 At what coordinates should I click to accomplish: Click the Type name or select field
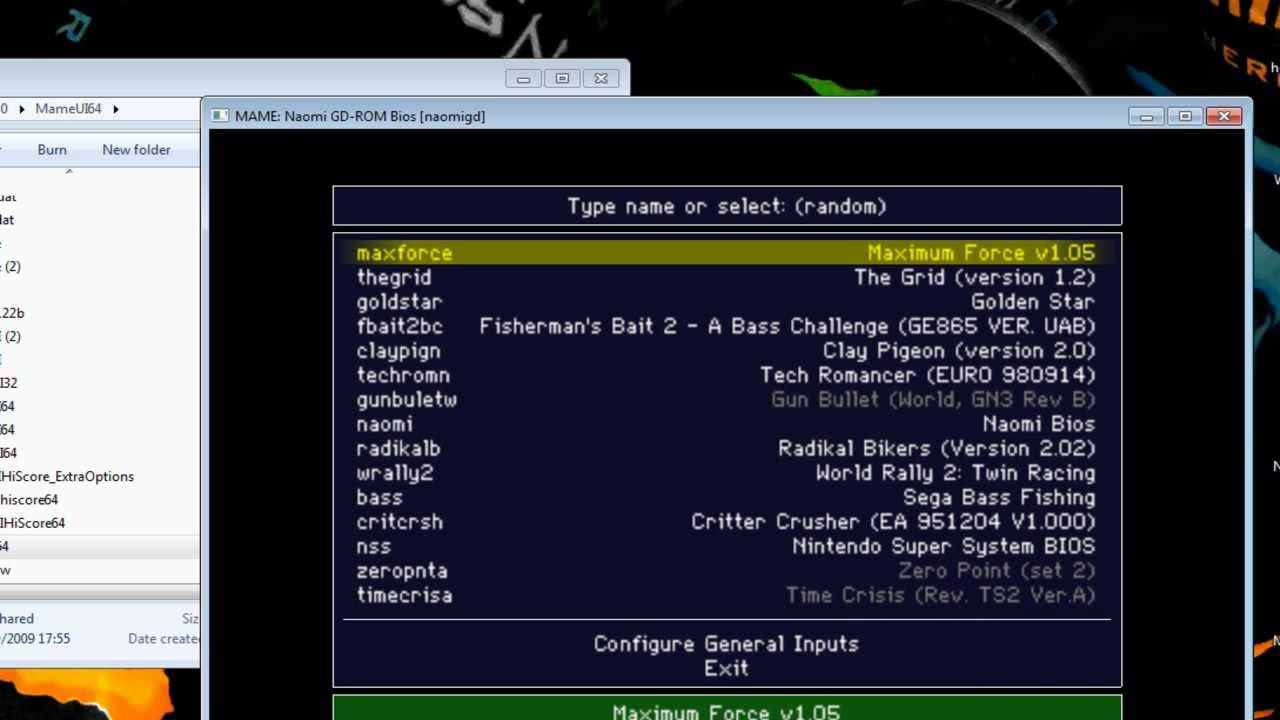click(x=727, y=206)
